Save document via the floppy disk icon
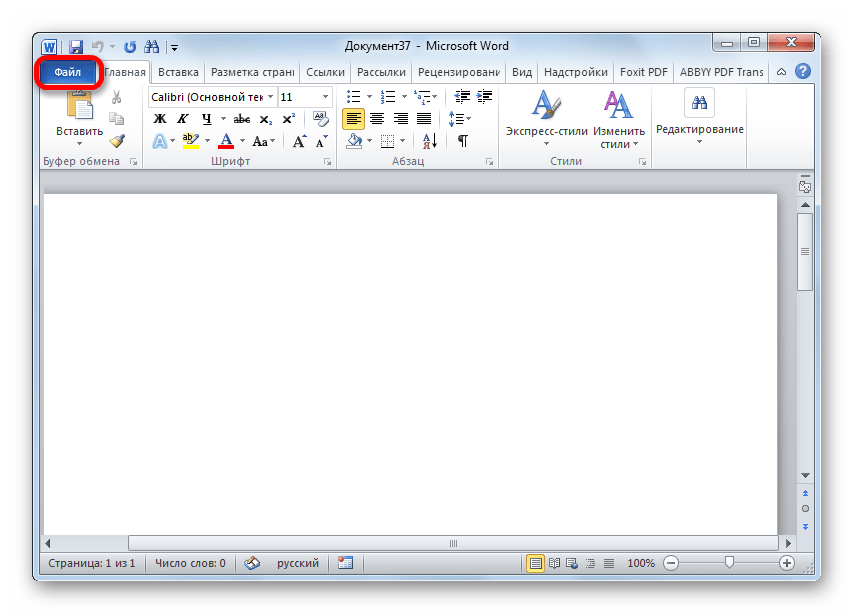The width and height of the screenshot is (854, 614). point(76,46)
